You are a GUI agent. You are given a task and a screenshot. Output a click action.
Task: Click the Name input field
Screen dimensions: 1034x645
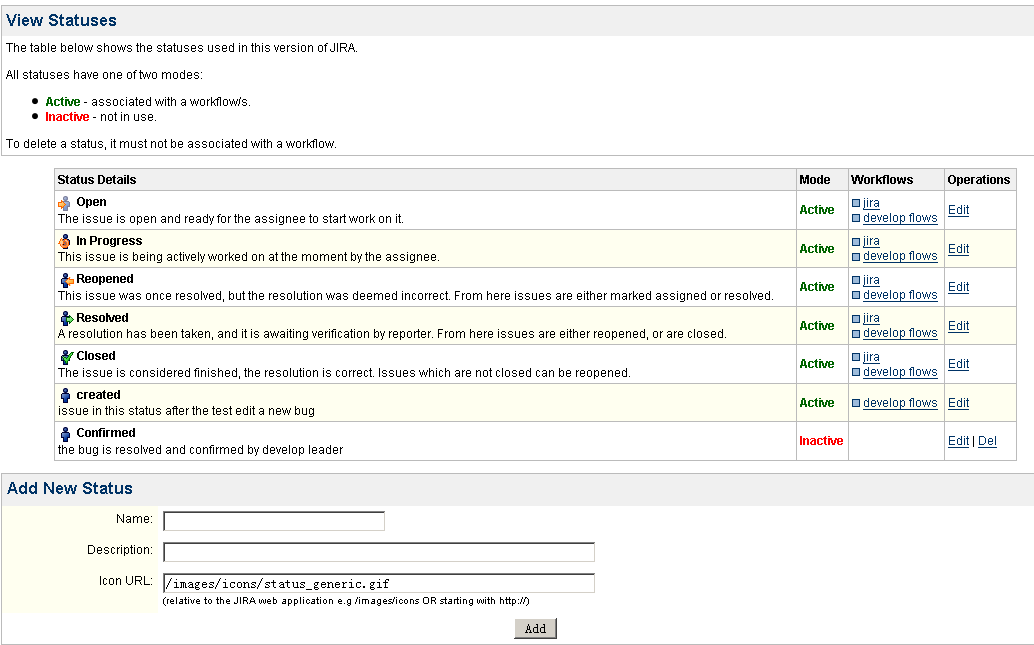[x=274, y=521]
